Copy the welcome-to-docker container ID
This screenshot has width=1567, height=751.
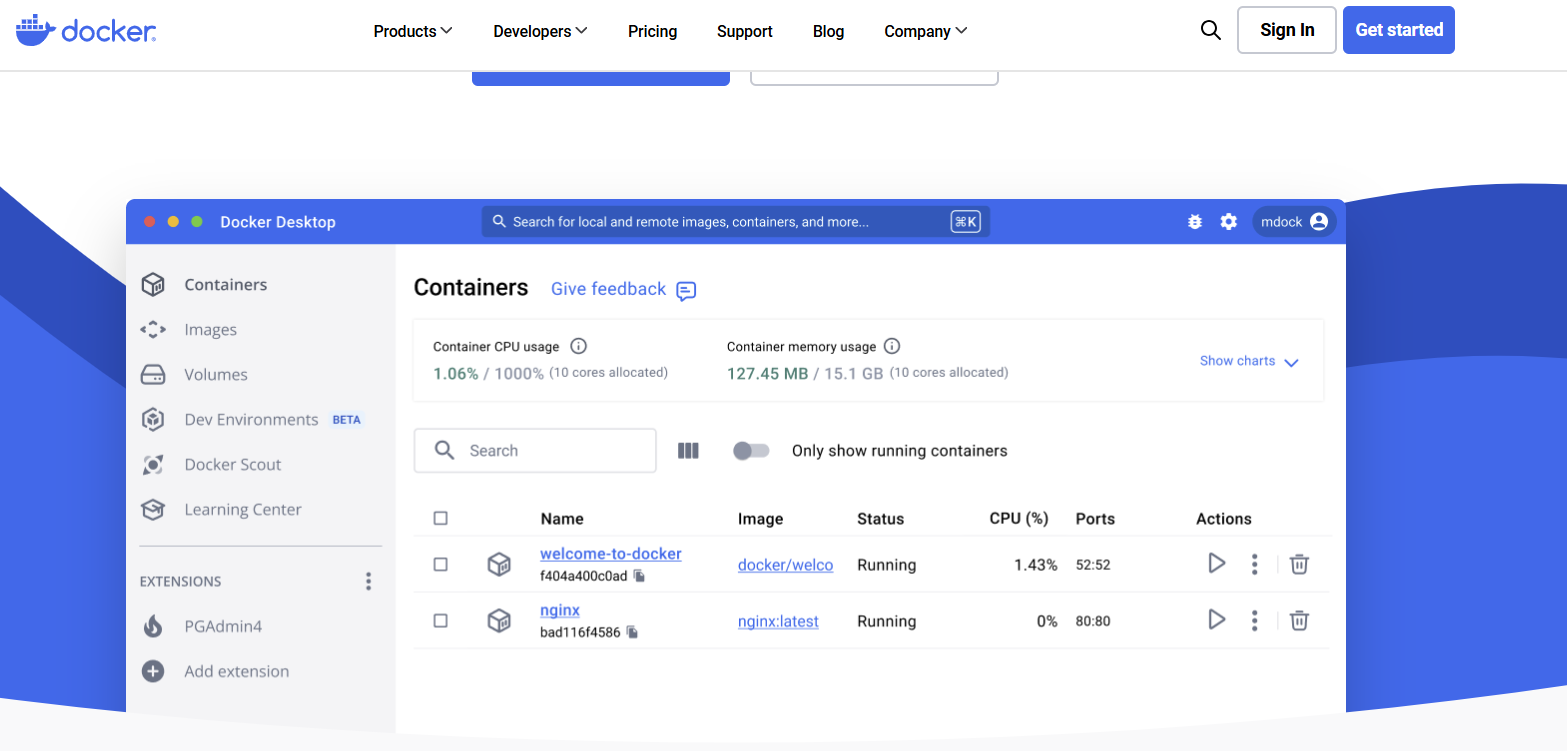pos(639,576)
